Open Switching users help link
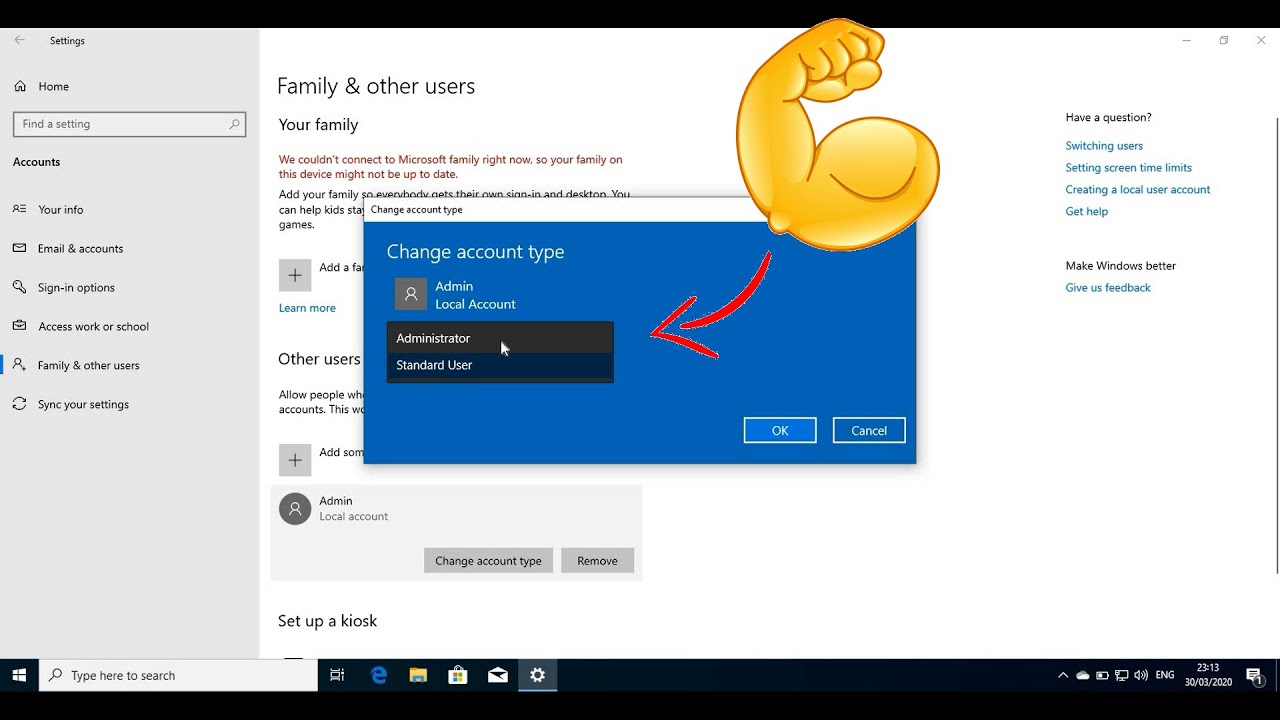1280x720 pixels. 1104,146
